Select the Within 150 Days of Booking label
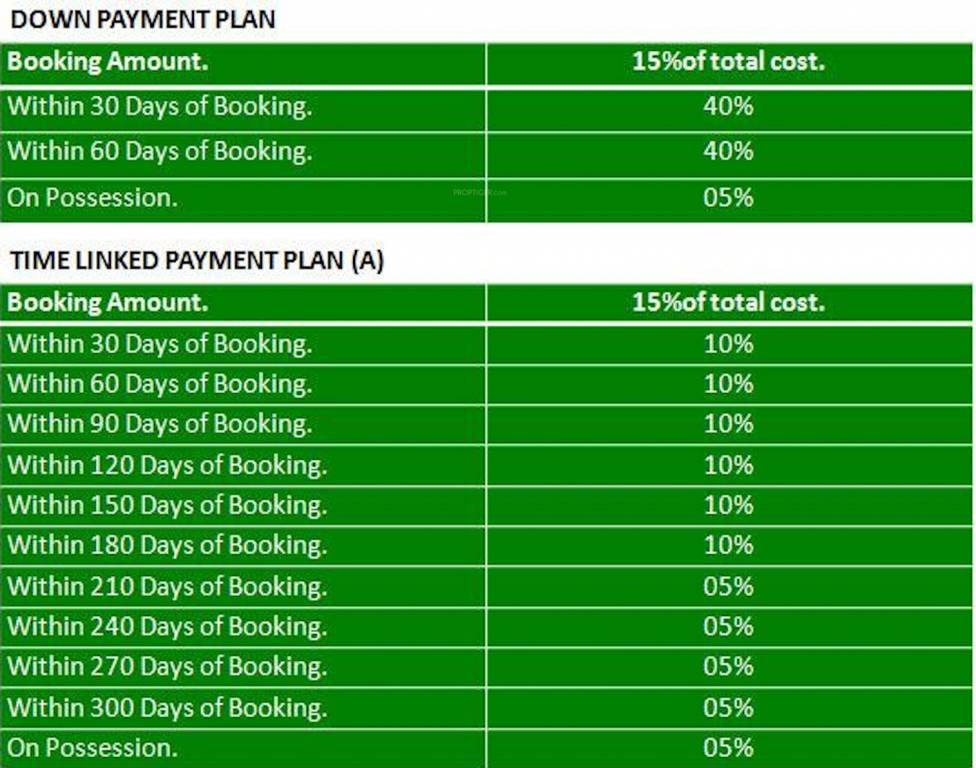Image resolution: width=976 pixels, height=768 pixels. (167, 505)
